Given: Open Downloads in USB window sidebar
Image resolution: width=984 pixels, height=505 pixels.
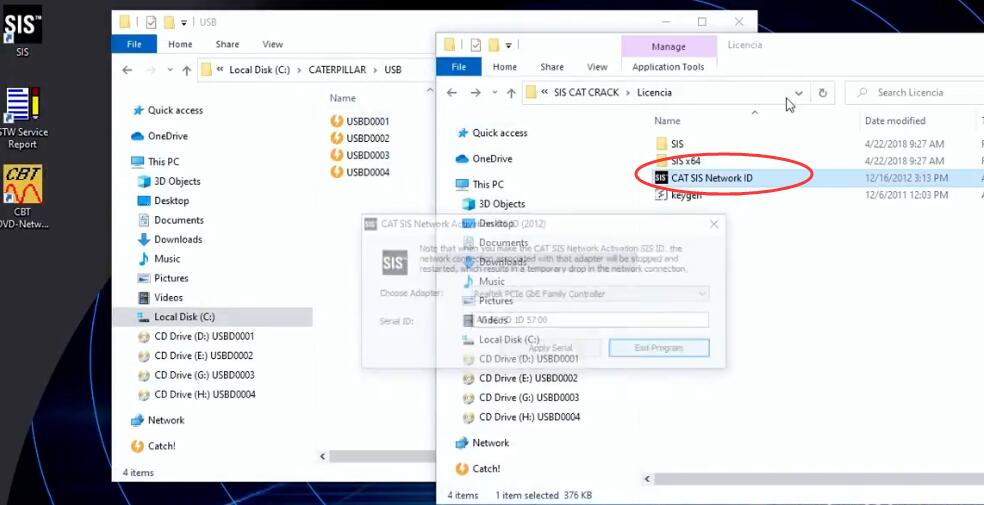Looking at the screenshot, I should click(170, 240).
